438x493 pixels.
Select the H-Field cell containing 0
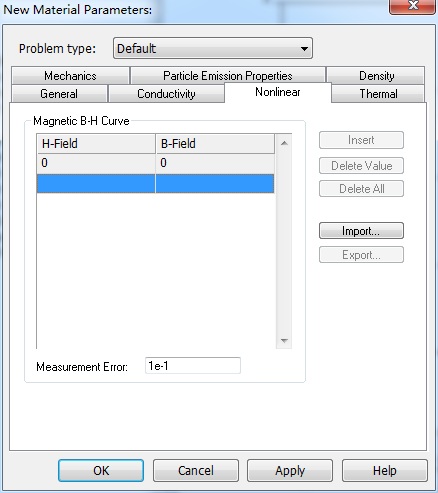click(96, 163)
